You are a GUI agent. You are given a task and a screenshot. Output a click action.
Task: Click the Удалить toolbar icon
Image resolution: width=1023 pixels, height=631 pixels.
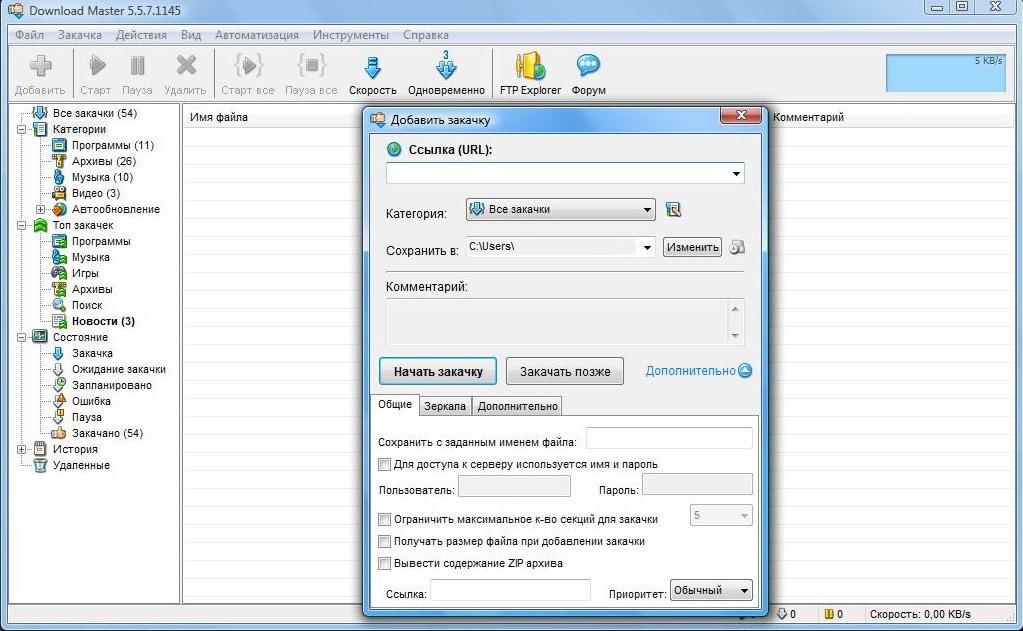point(186,65)
